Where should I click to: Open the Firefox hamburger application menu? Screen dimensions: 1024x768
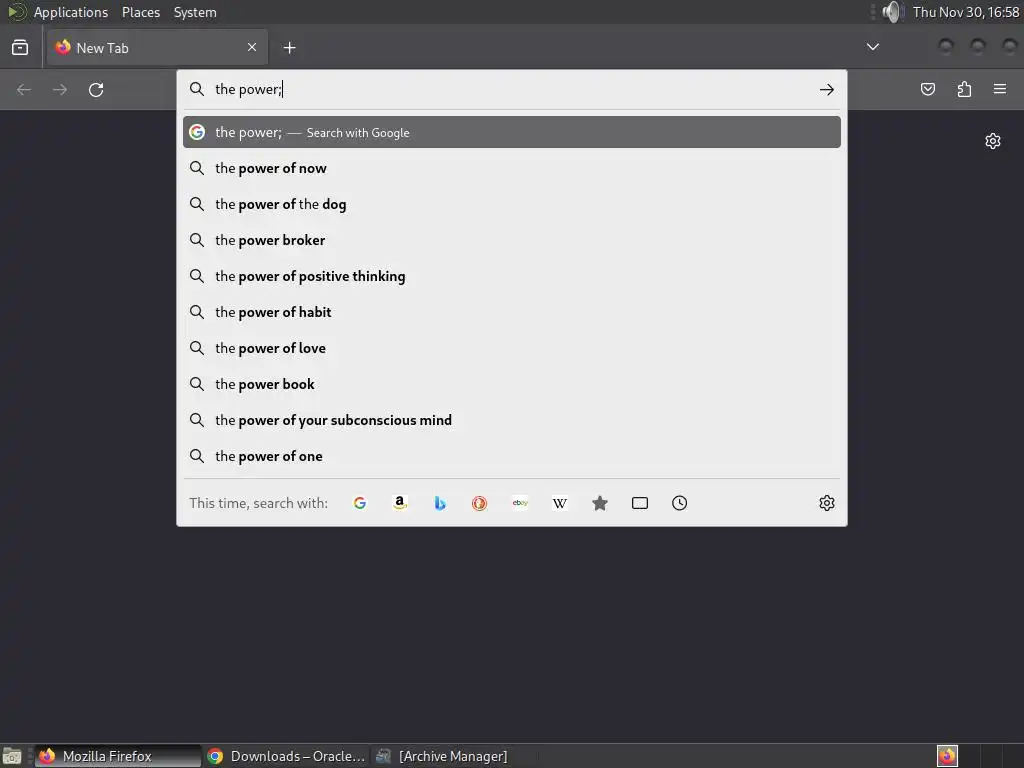(x=1000, y=89)
